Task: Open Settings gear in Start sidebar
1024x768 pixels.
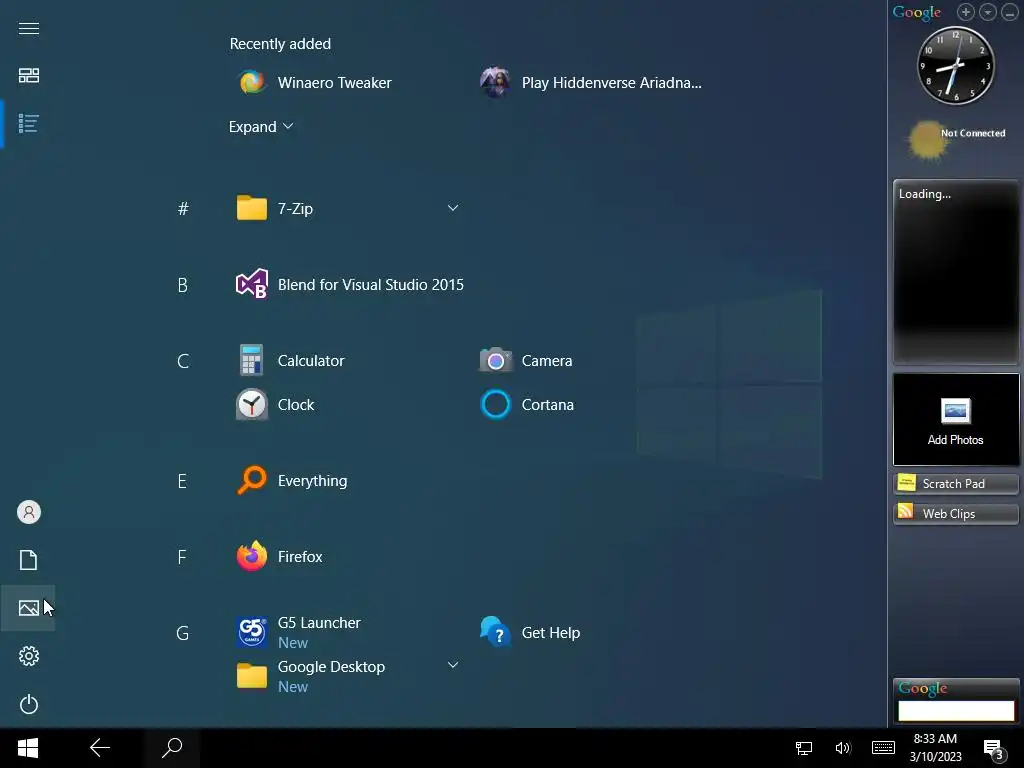Action: tap(29, 656)
